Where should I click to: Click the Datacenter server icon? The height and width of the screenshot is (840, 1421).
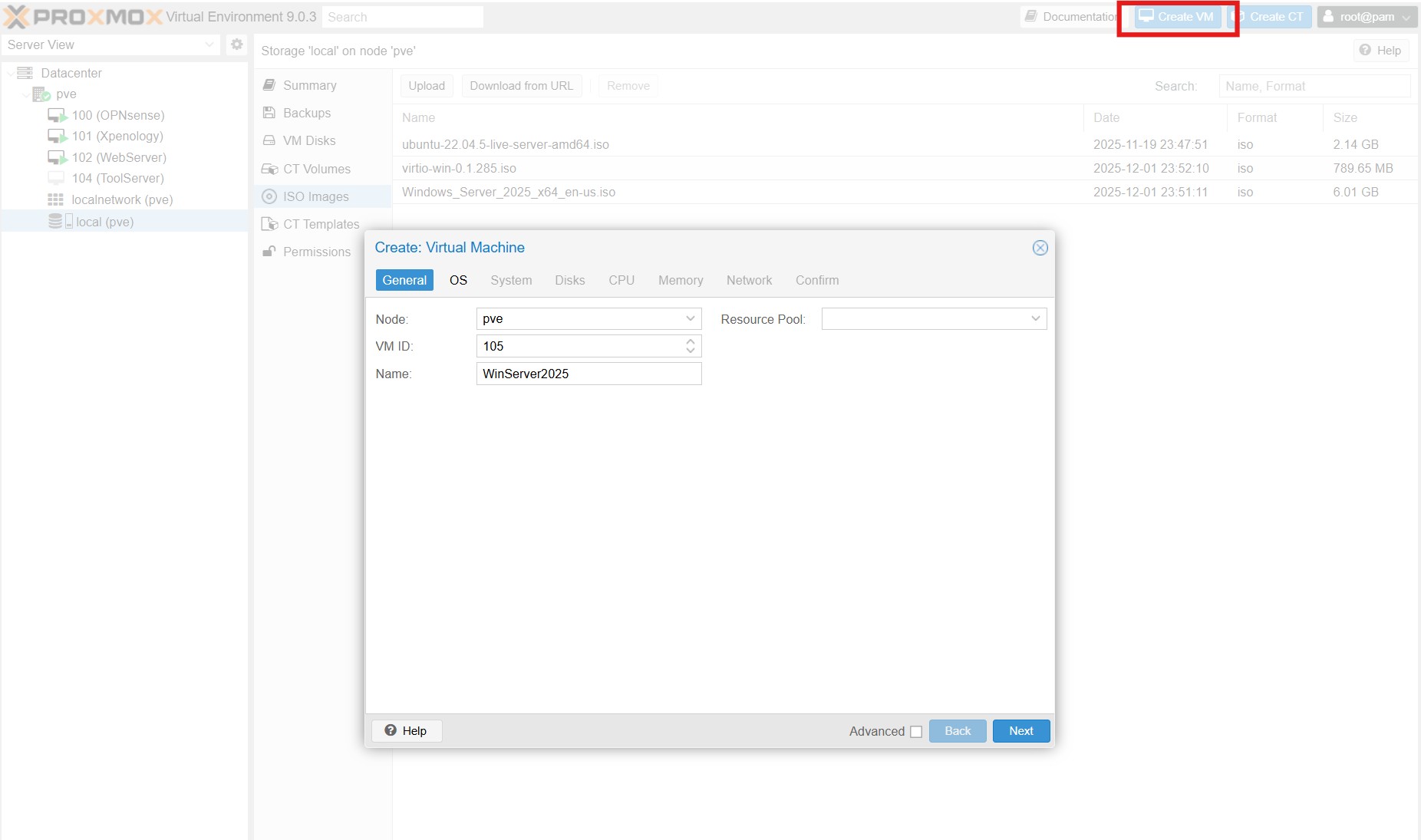[25, 73]
